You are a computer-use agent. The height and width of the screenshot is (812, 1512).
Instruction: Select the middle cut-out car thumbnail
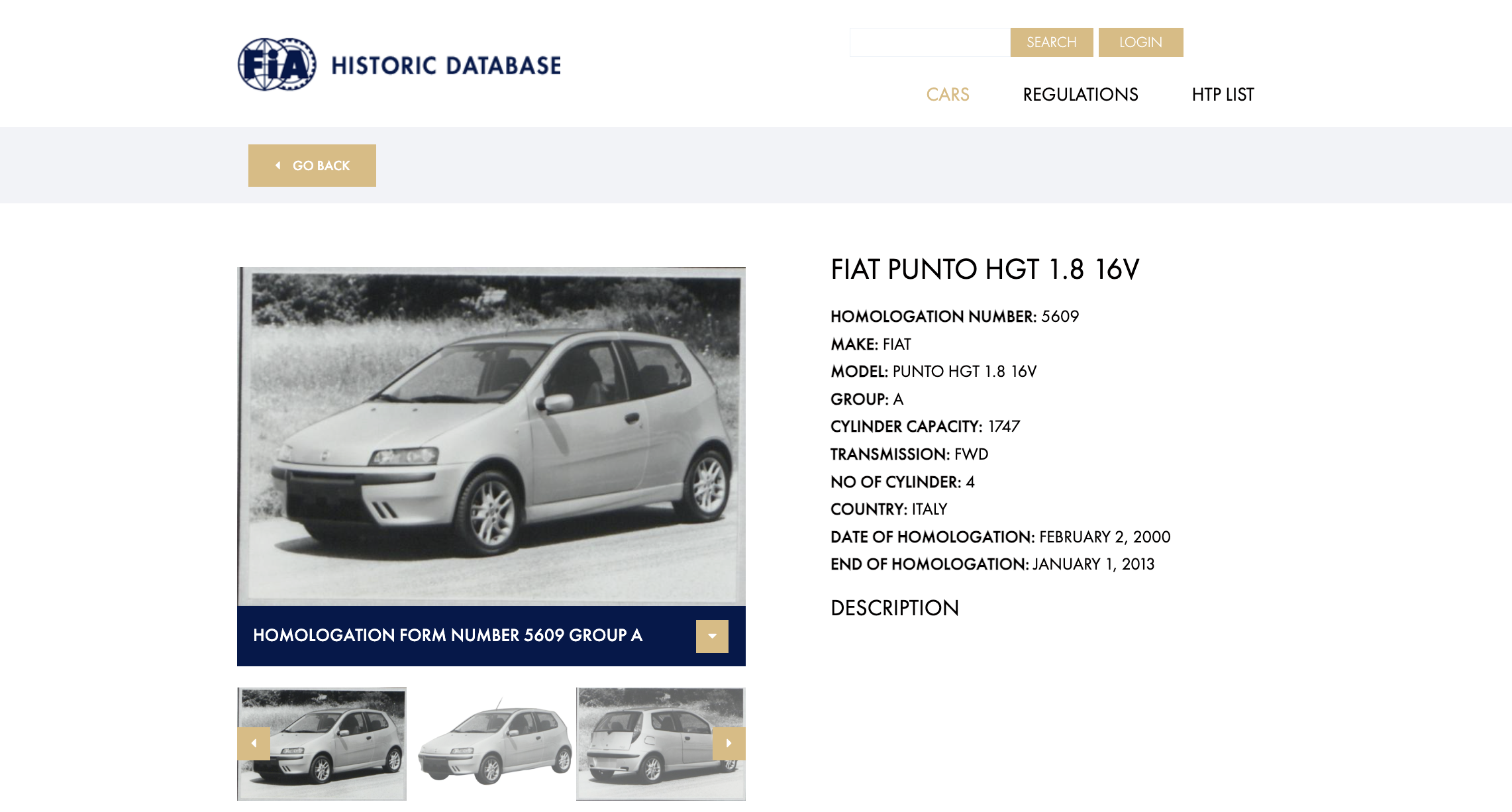click(491, 744)
